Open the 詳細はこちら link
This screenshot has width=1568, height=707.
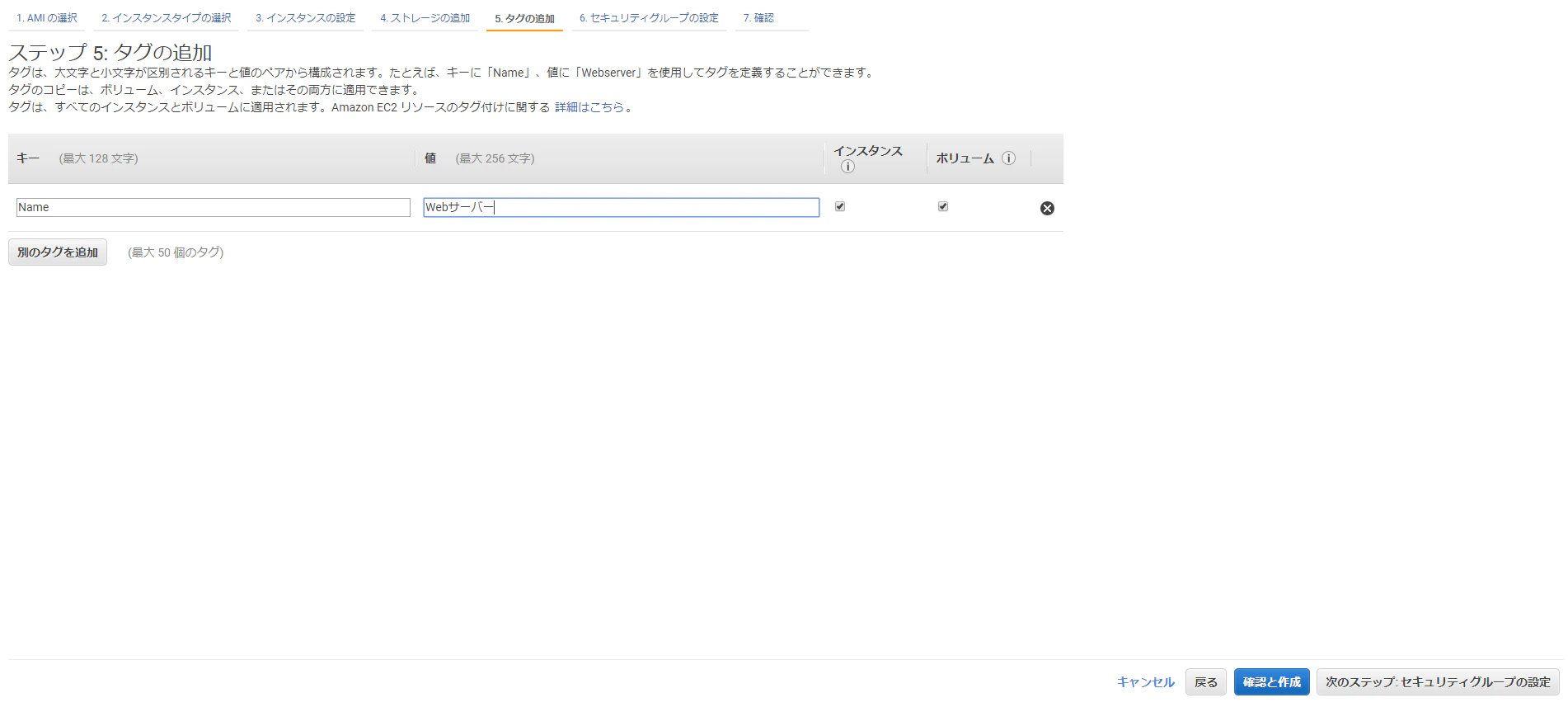(x=589, y=107)
